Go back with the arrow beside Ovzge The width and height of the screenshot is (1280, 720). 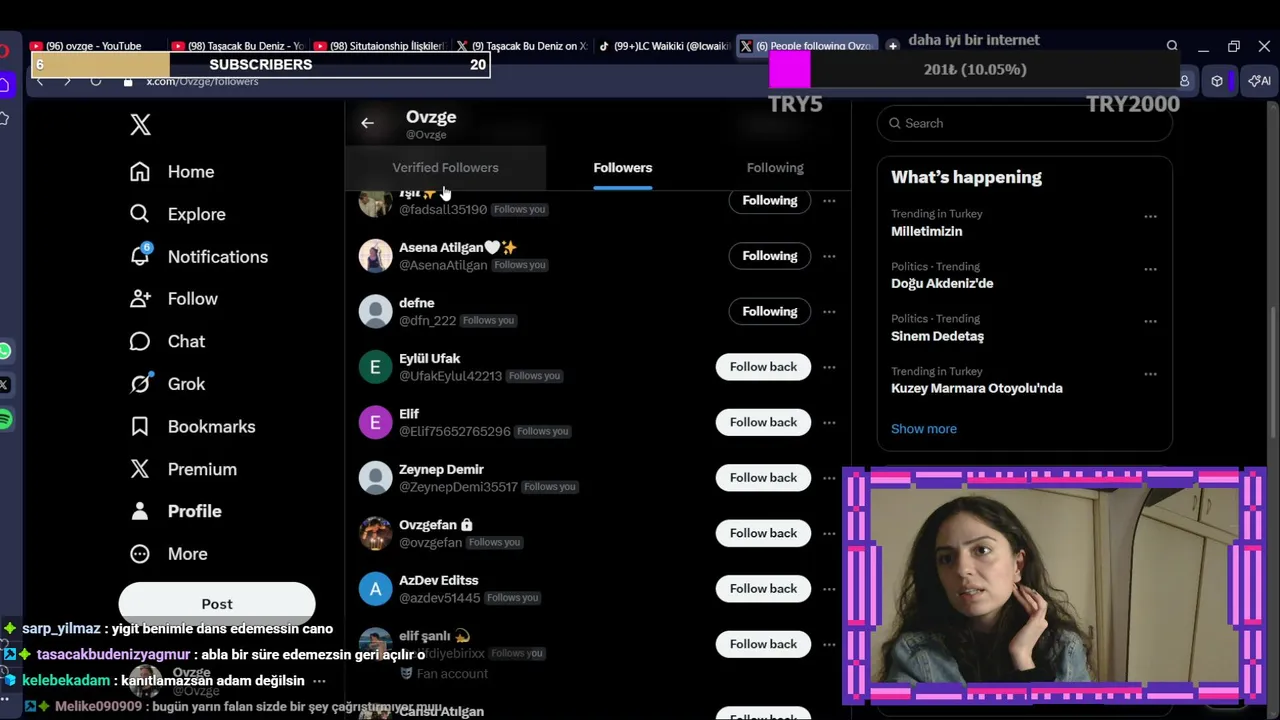pos(367,123)
